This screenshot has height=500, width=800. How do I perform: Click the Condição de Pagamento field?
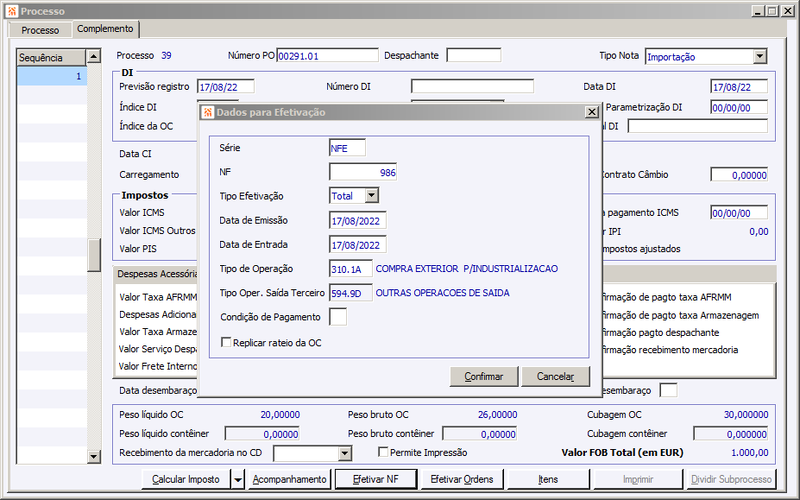tap(338, 317)
